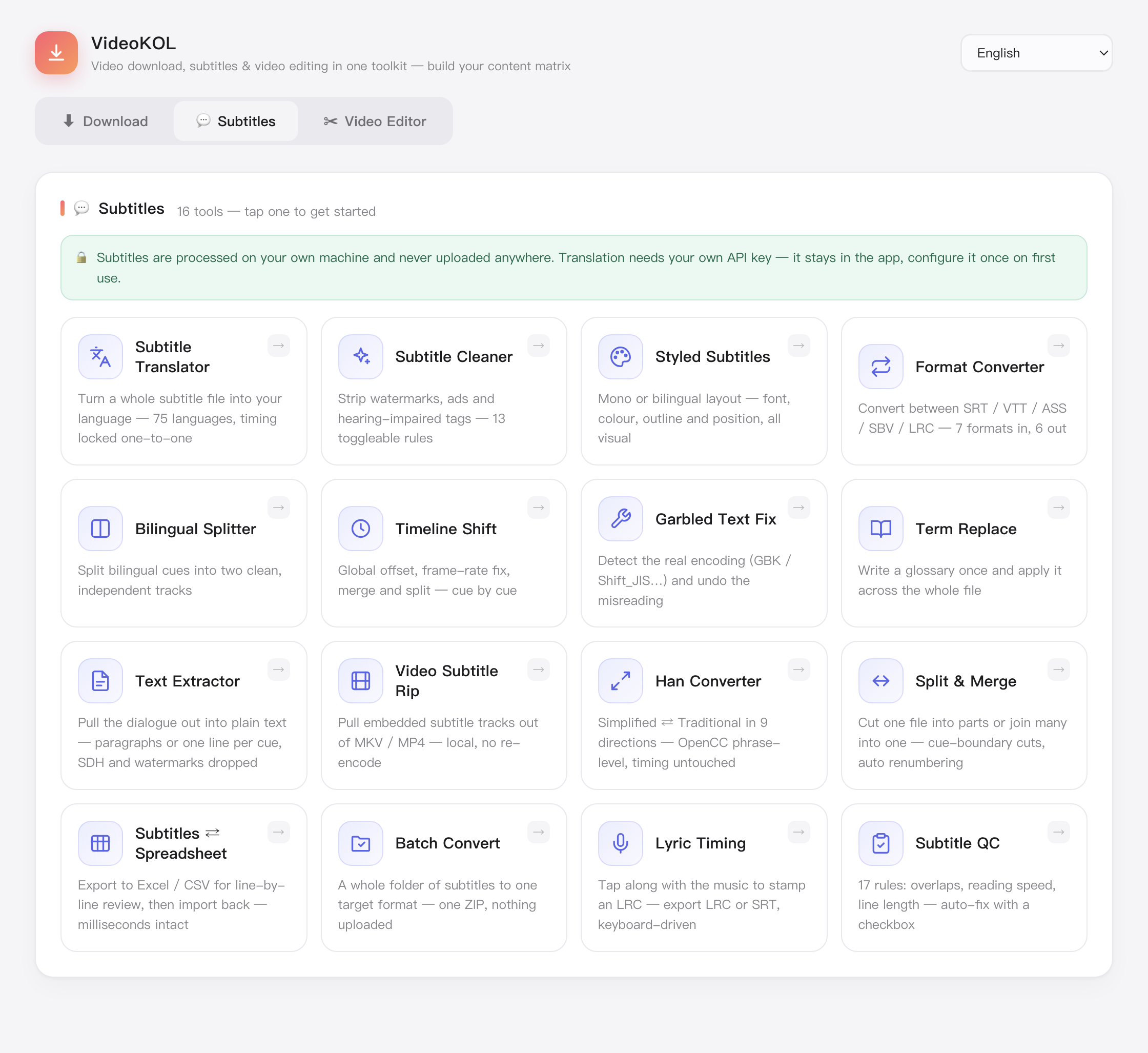Click the Han Converter expand-arrows icon

coord(621,681)
